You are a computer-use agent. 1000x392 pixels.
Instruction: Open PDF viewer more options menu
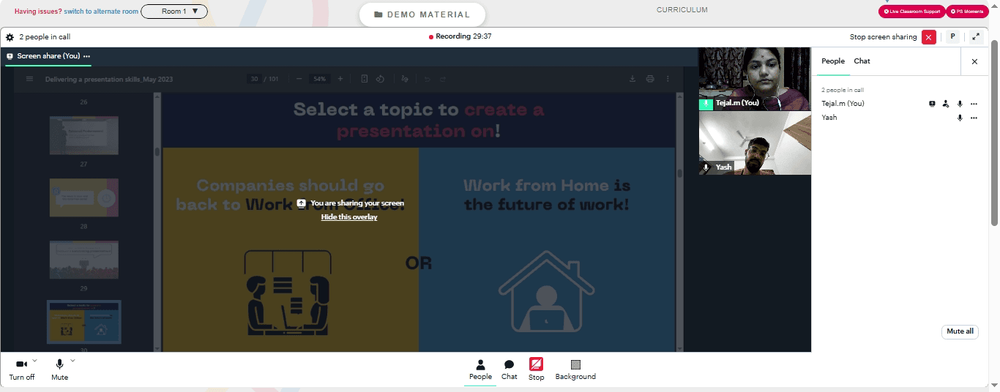pyautogui.click(x=668, y=79)
